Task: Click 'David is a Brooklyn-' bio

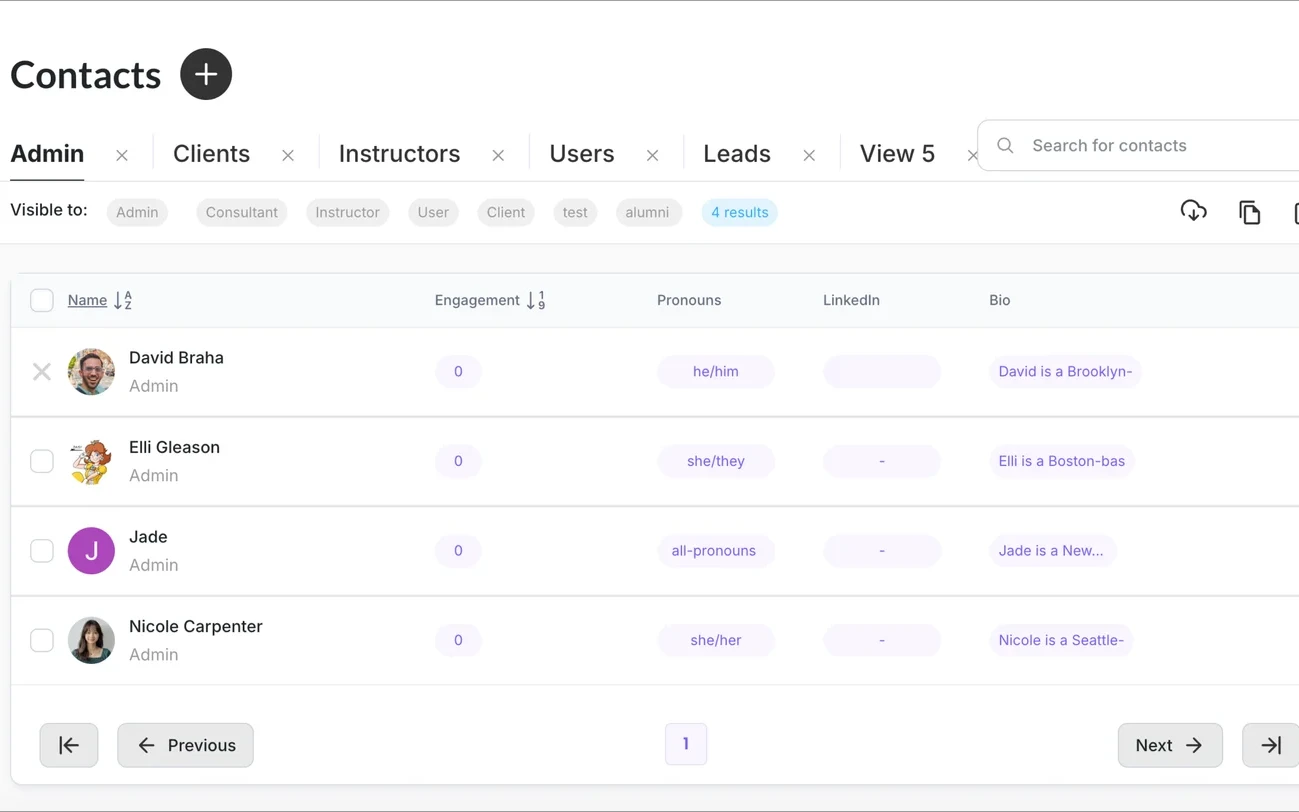Action: point(1065,371)
